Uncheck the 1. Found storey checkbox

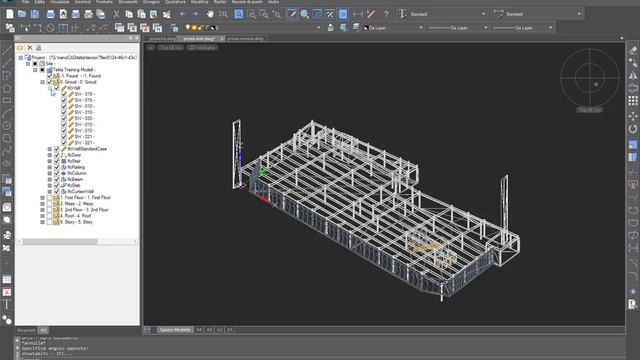click(x=49, y=76)
